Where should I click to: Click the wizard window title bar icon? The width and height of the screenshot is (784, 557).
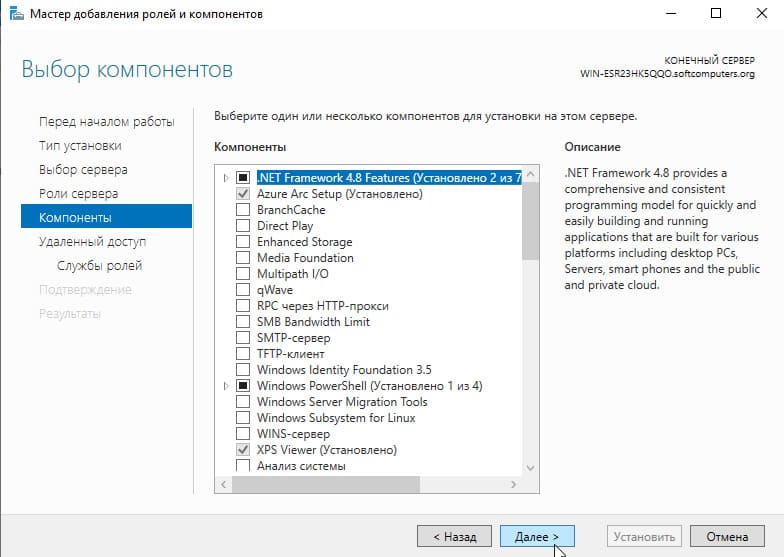click(x=16, y=14)
